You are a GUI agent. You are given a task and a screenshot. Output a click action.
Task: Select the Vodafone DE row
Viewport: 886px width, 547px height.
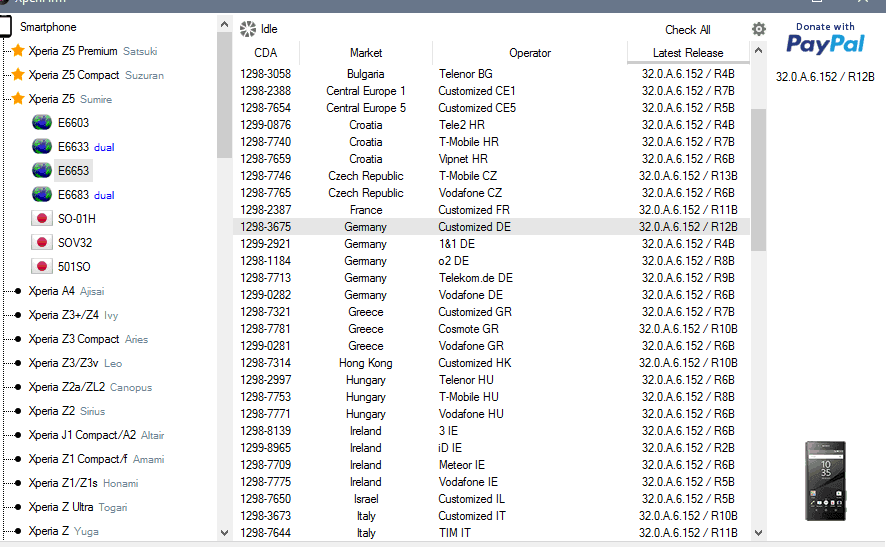tap(491, 295)
